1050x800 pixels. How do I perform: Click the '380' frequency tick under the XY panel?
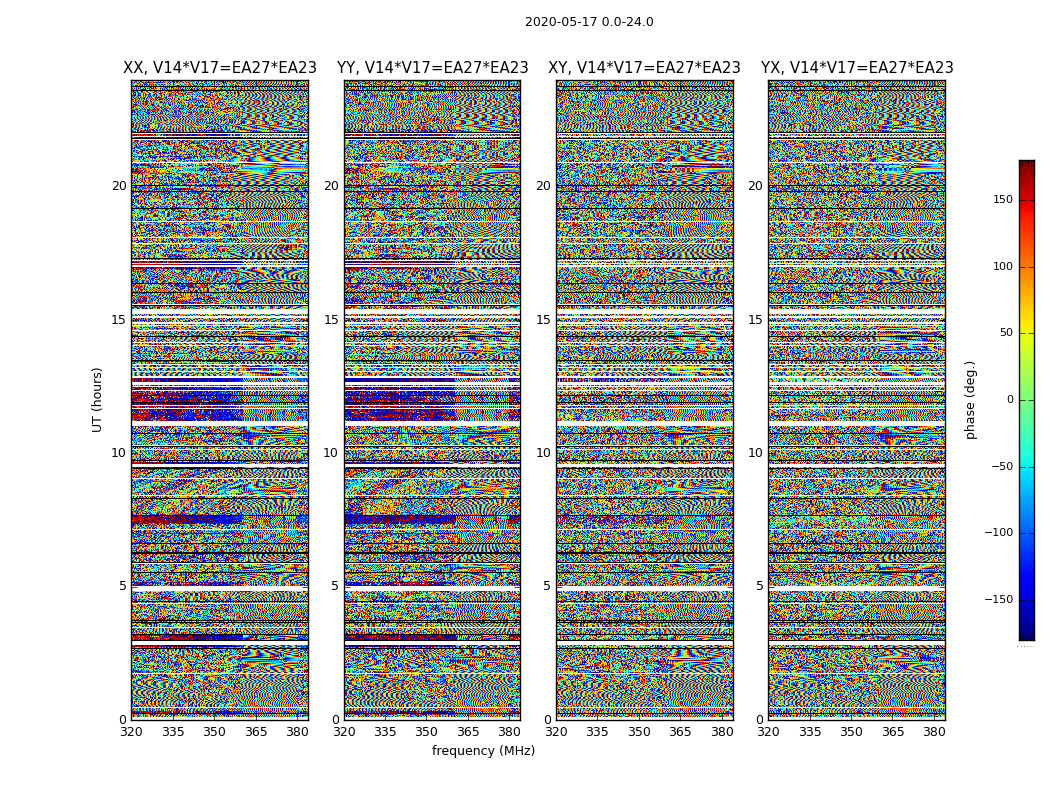coord(722,732)
